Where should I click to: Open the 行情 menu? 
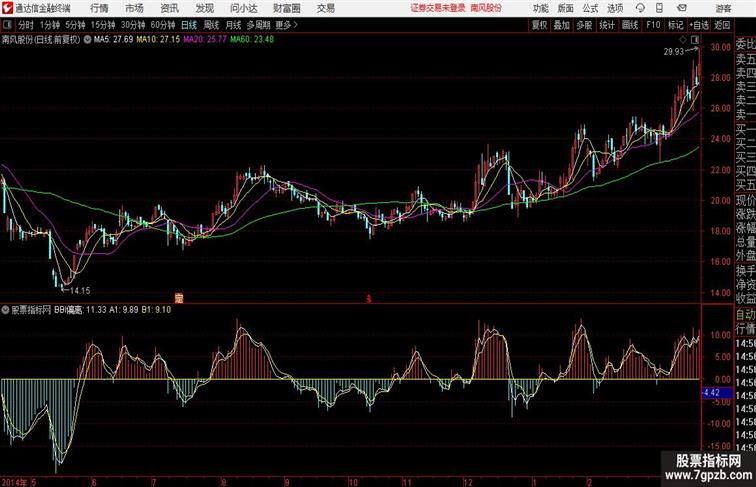coord(99,8)
